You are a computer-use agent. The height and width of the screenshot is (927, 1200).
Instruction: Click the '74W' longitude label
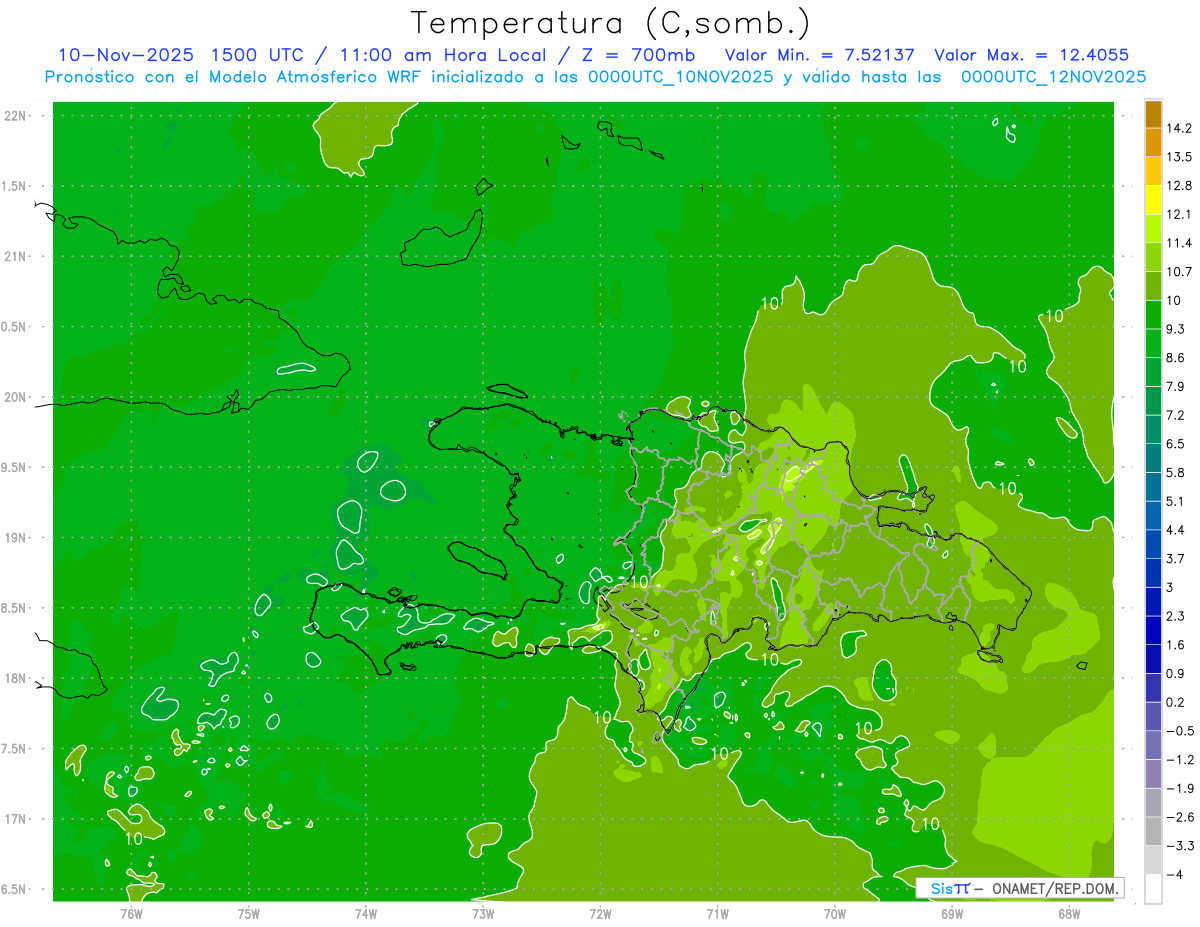(366, 913)
